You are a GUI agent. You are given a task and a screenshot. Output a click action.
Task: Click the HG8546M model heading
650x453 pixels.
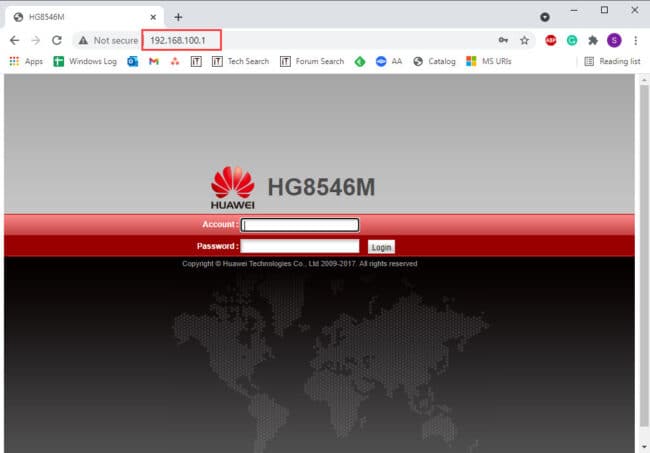coord(321,187)
